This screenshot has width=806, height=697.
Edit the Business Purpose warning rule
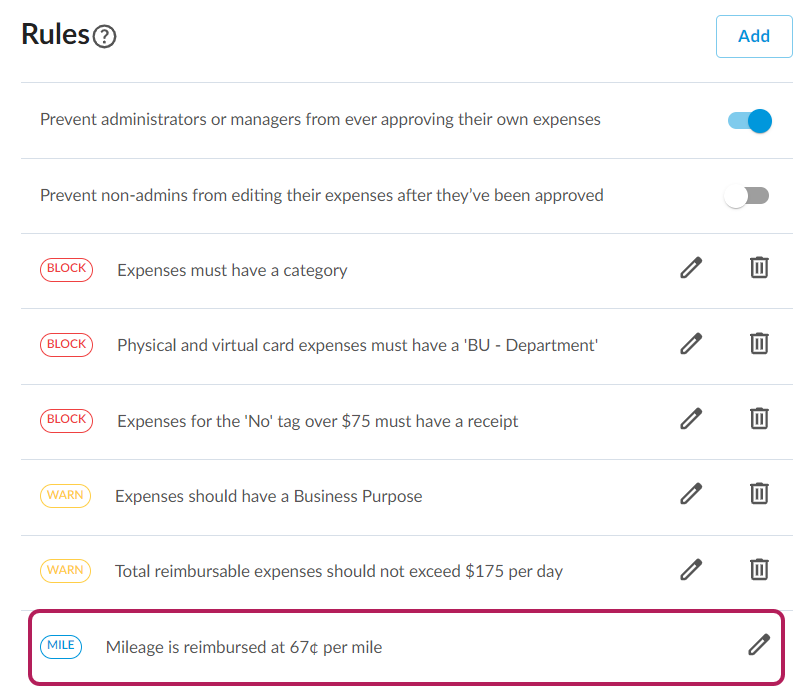[x=691, y=493]
